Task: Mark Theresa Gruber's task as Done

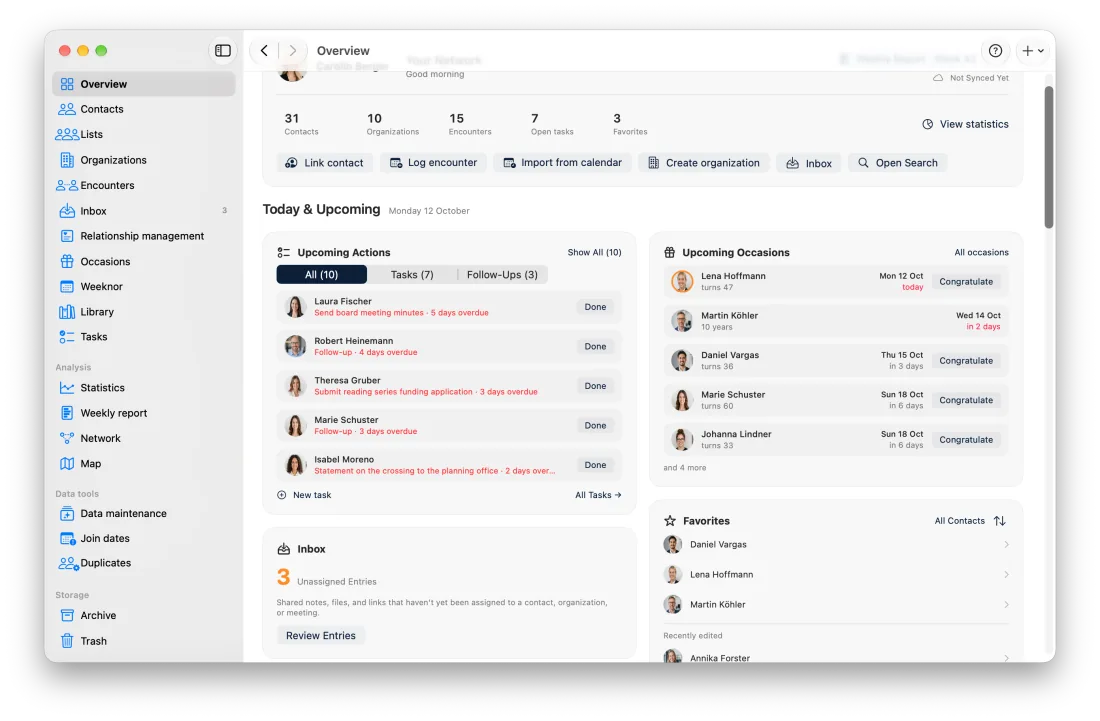Action: tap(595, 386)
